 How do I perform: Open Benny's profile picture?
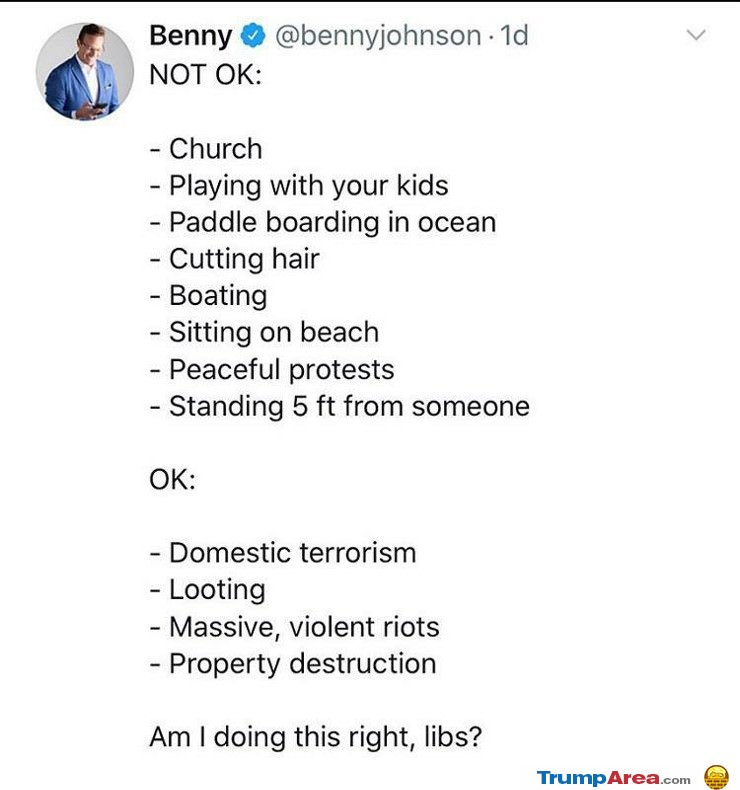(85, 72)
